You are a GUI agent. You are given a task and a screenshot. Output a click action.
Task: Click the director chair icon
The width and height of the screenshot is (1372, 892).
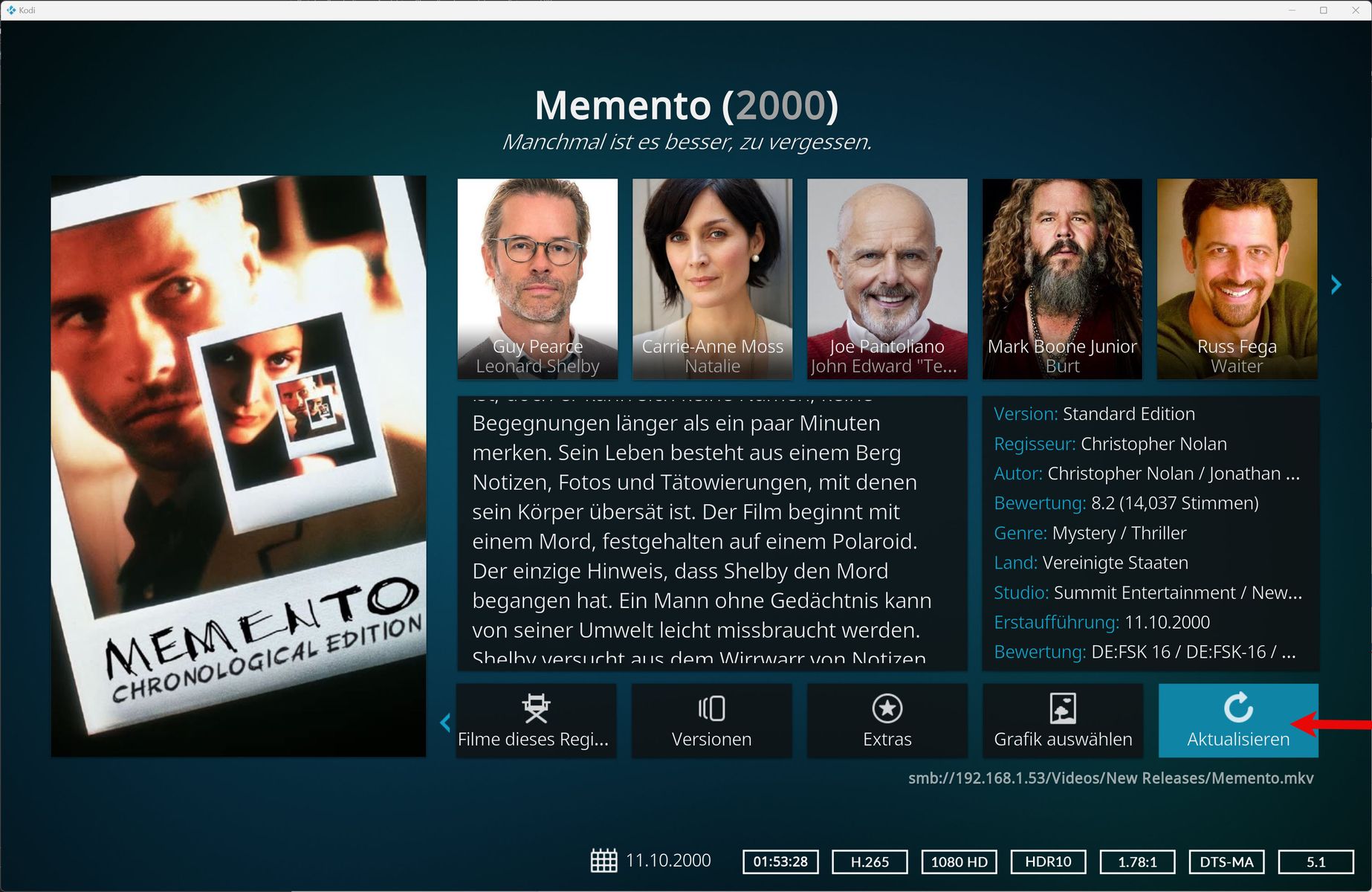[536, 708]
